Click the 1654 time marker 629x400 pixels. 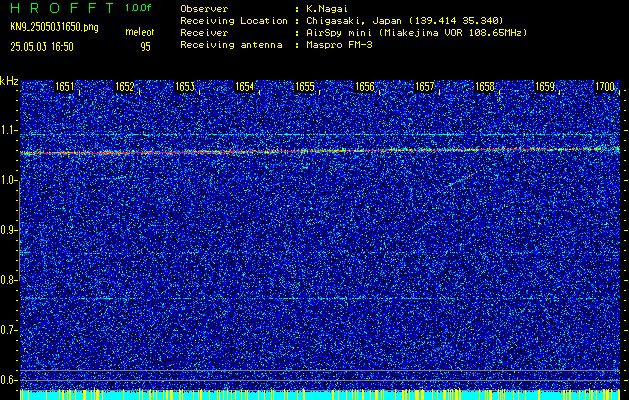pos(244,87)
